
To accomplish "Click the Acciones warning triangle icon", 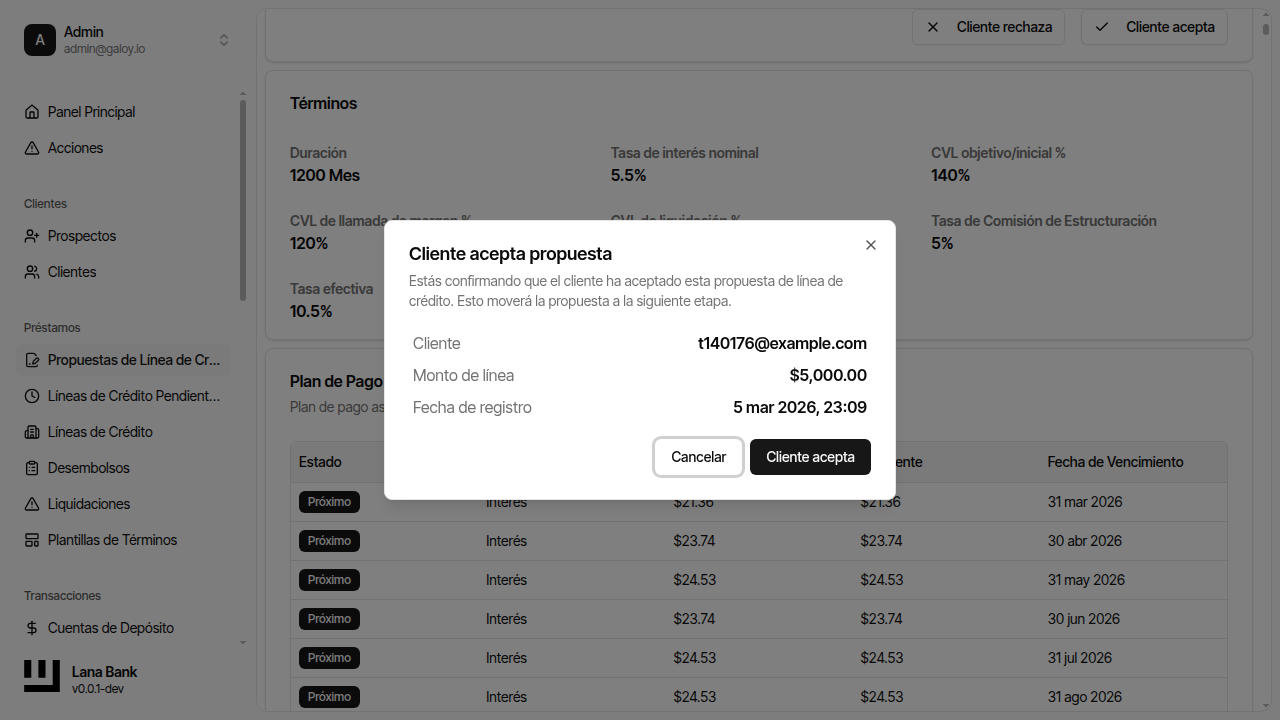I will pyautogui.click(x=32, y=148).
